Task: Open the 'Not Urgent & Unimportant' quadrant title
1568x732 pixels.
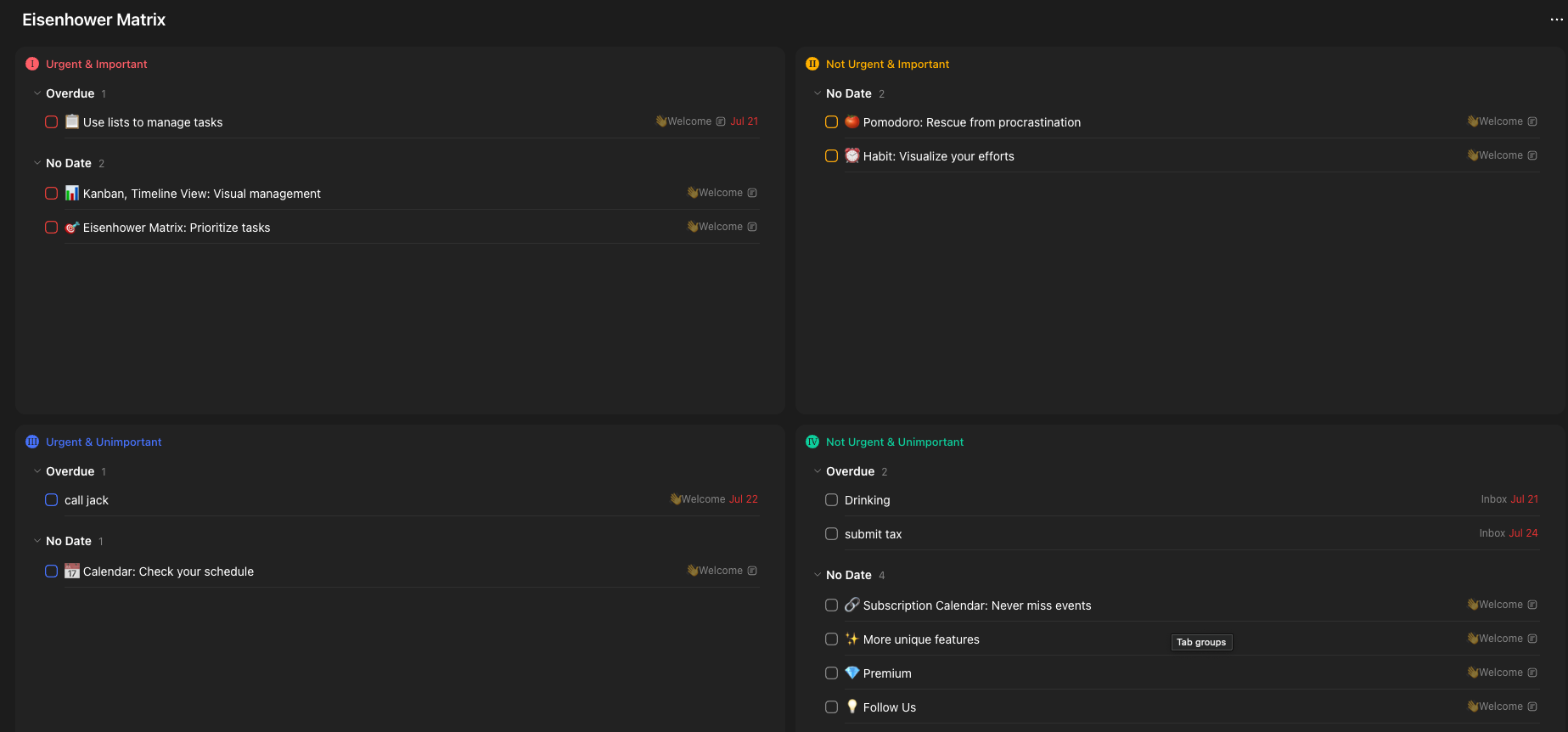Action: [x=895, y=442]
